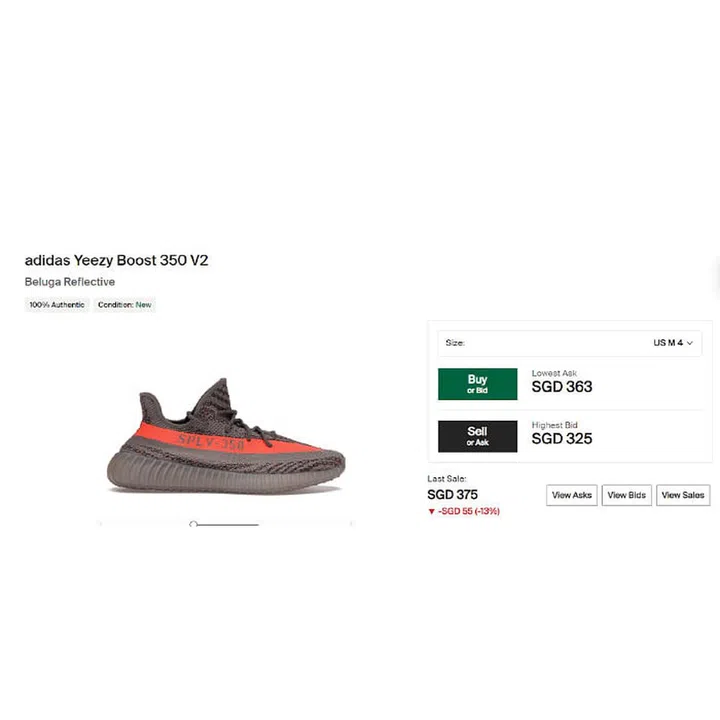Click the green Buy or Bid button
Viewport: 720px width, 720px height.
[478, 384]
